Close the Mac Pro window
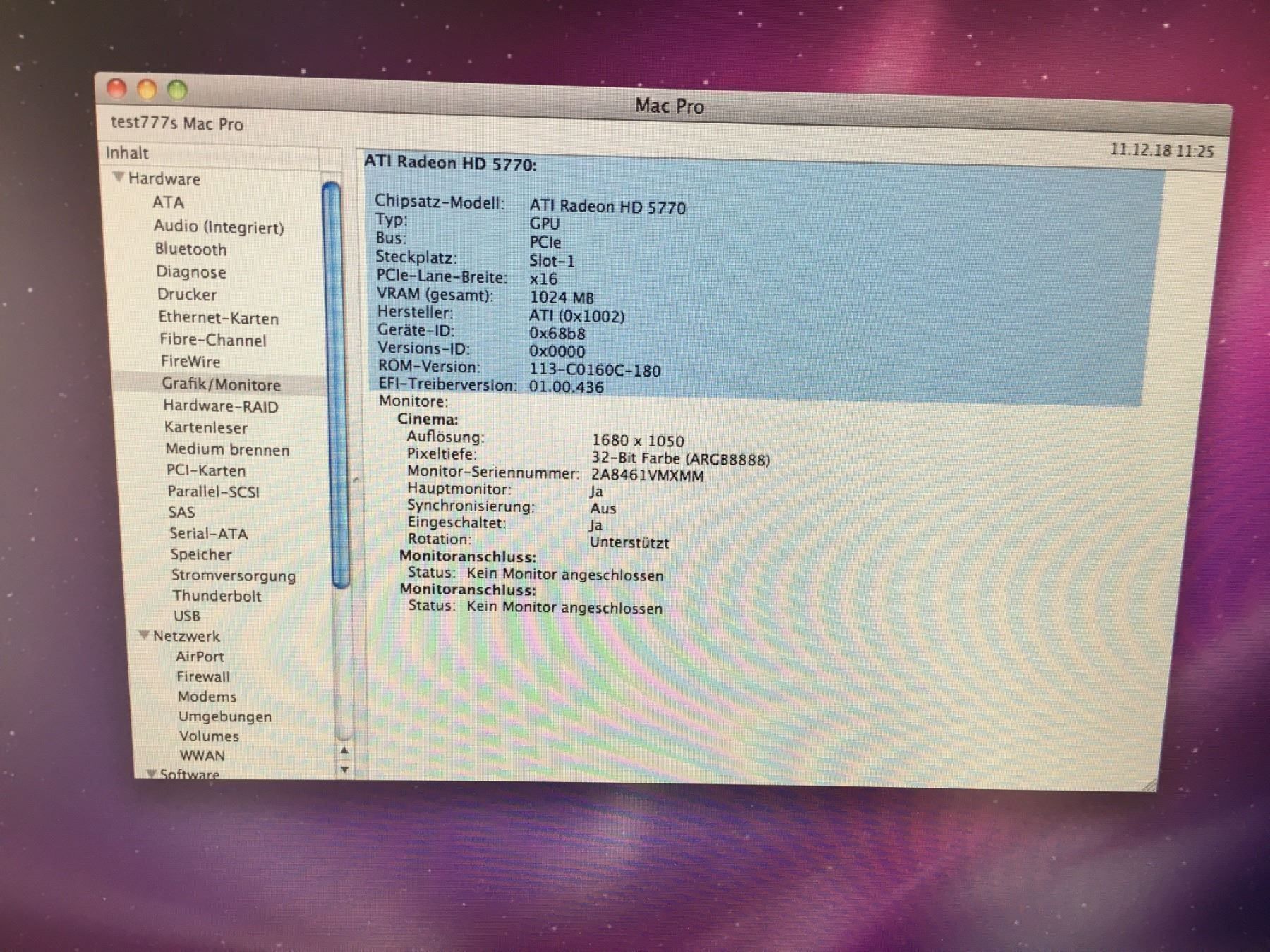Image resolution: width=1270 pixels, height=952 pixels. point(116,88)
